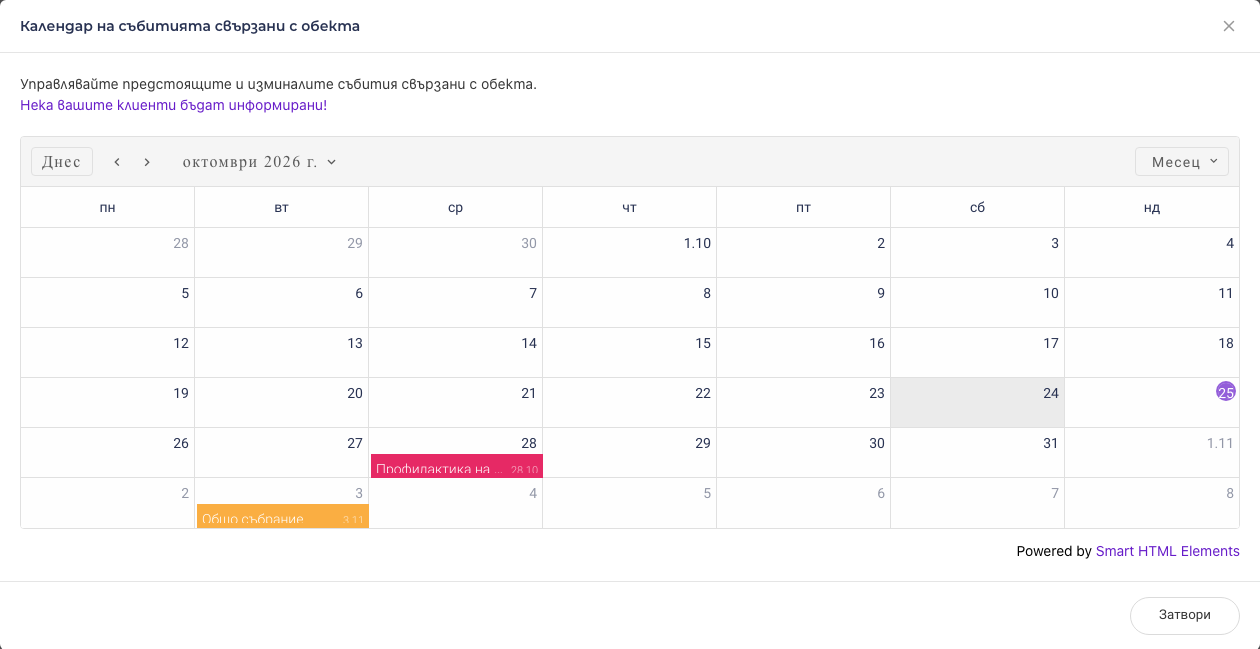Screen dimensions: 1260x649
Task: Select the 1.10 date cell
Action: pyautogui.click(x=630, y=253)
